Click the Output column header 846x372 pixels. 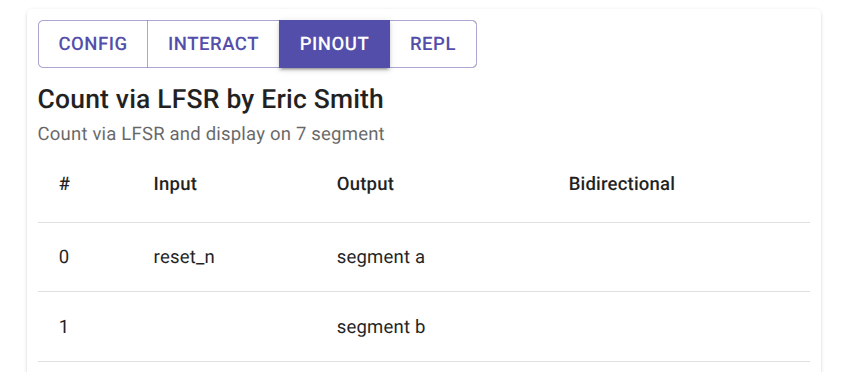point(365,184)
